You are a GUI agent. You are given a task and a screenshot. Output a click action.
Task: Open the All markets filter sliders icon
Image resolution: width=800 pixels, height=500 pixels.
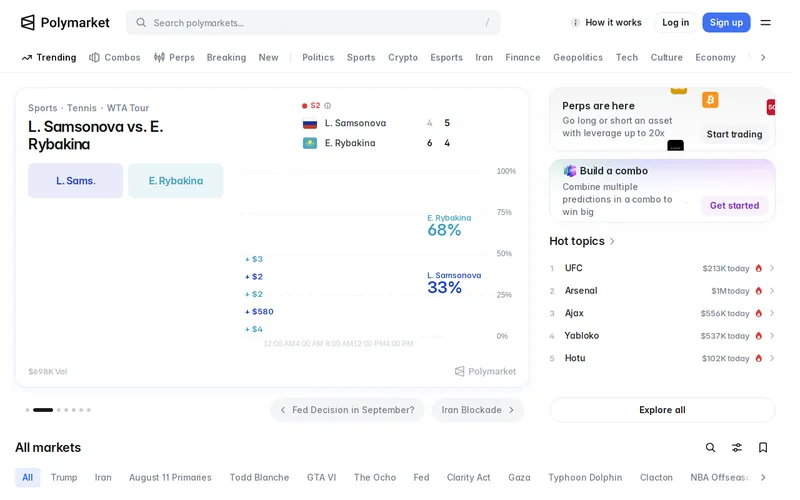(737, 447)
